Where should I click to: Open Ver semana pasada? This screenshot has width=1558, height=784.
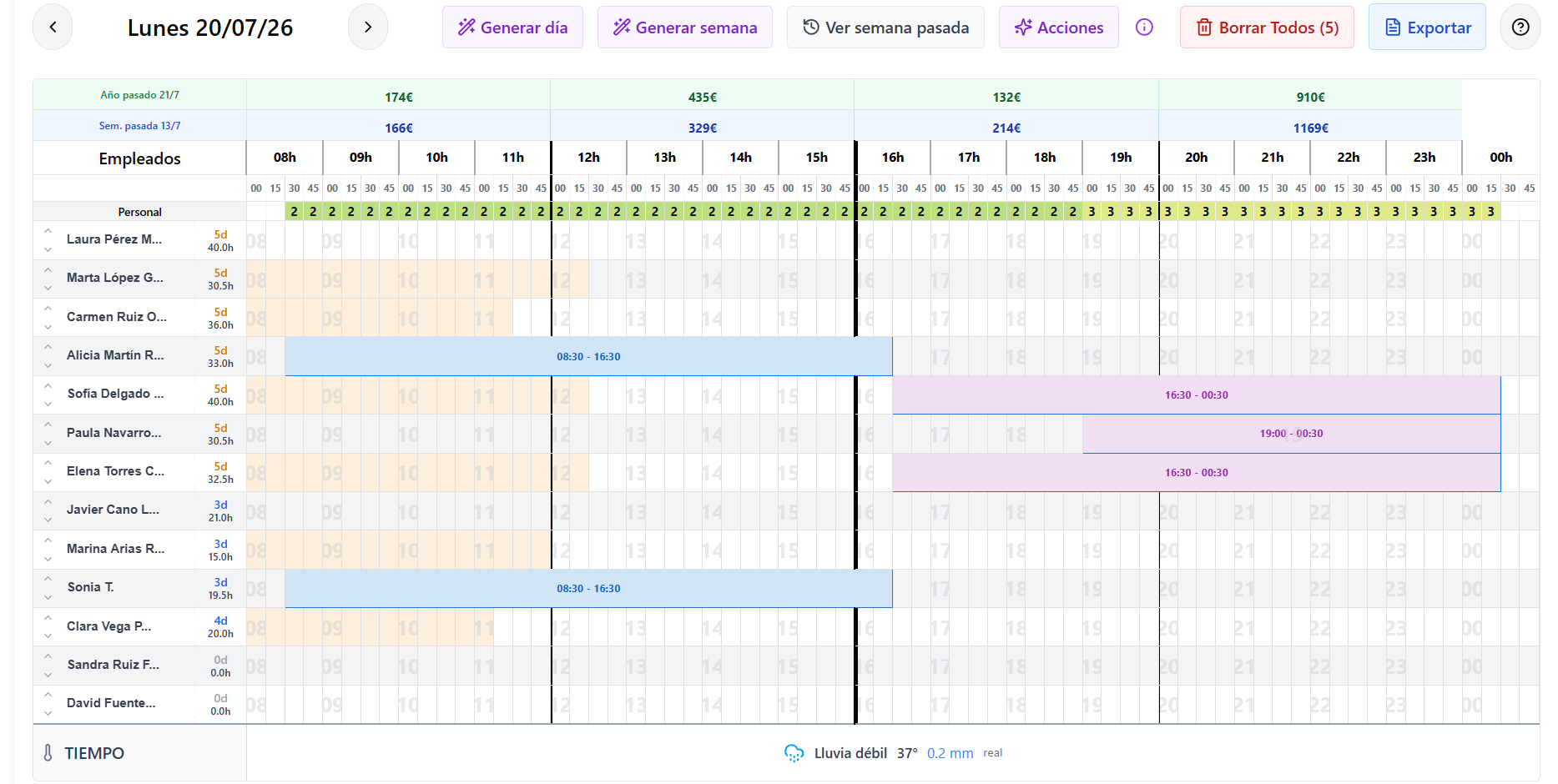(885, 28)
